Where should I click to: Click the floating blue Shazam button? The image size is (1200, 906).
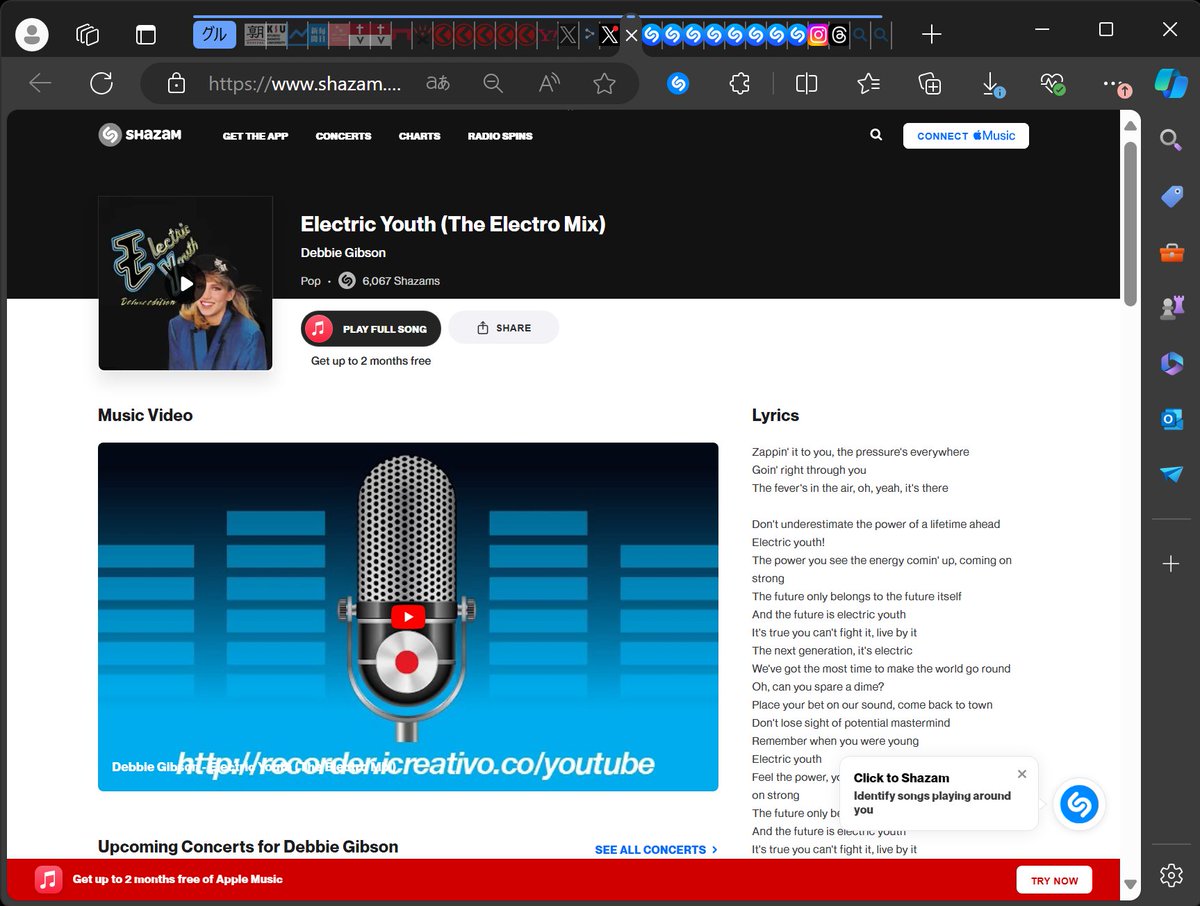tap(1079, 804)
